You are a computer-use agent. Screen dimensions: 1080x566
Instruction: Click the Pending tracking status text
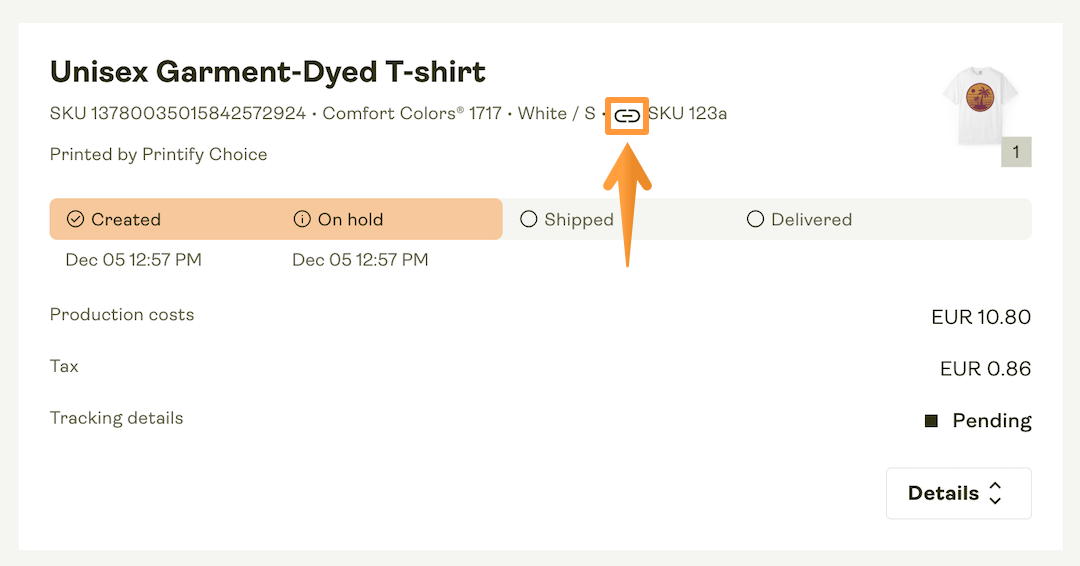[x=991, y=421]
